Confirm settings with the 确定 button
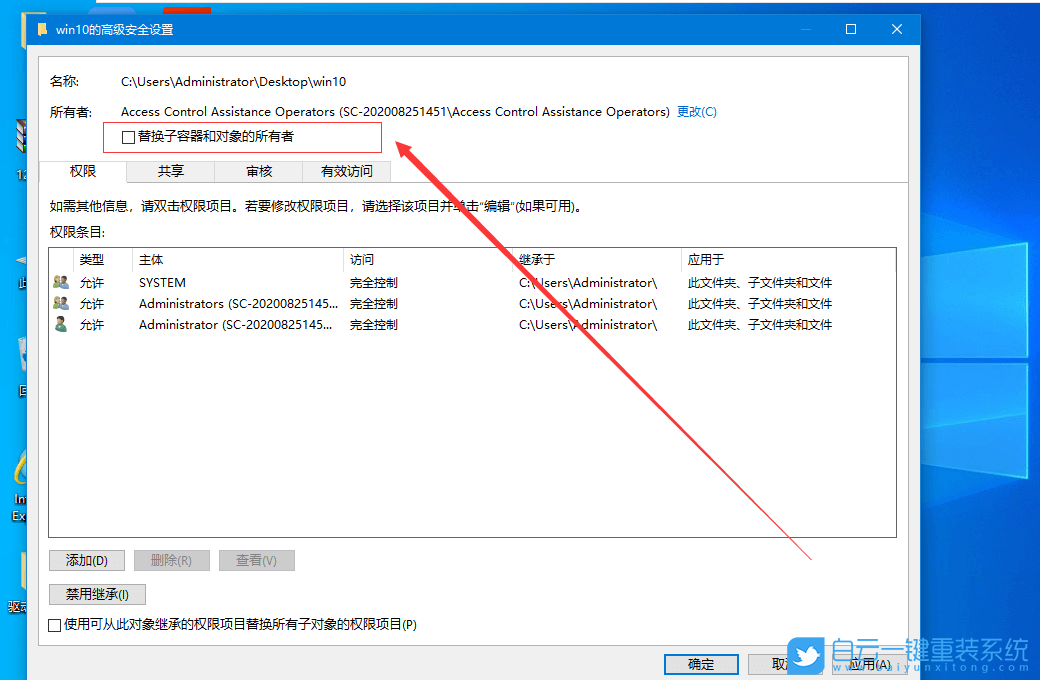Viewport: 1040px width, 680px height. tap(701, 664)
